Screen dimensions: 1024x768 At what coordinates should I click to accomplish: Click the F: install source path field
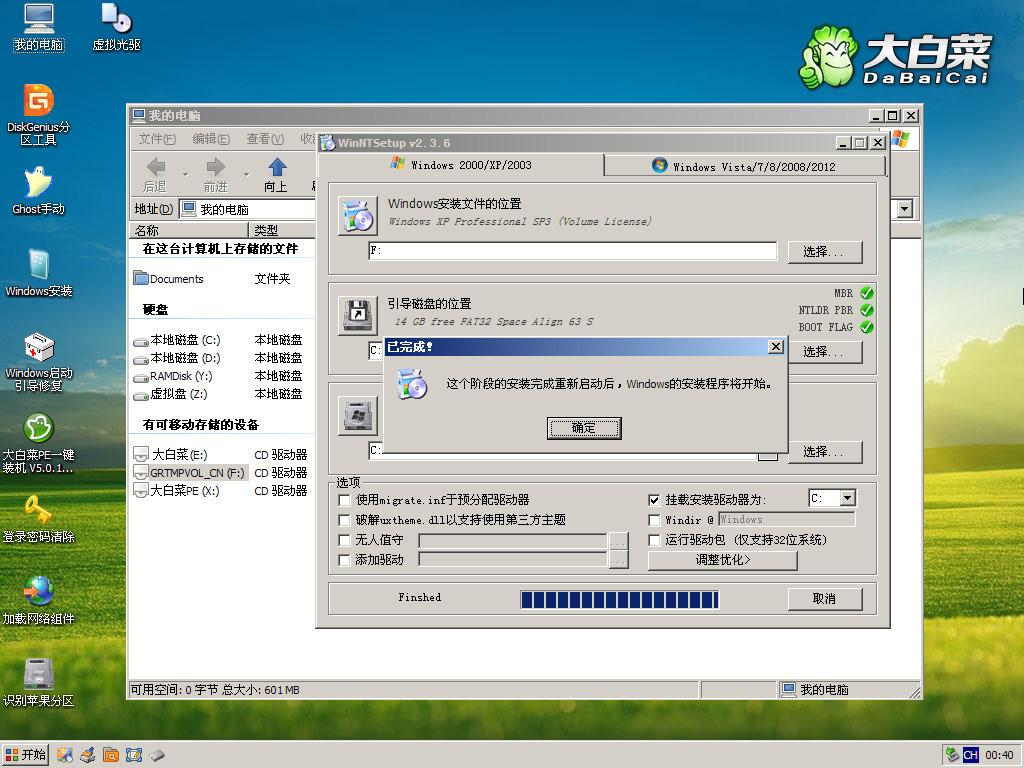(x=572, y=251)
